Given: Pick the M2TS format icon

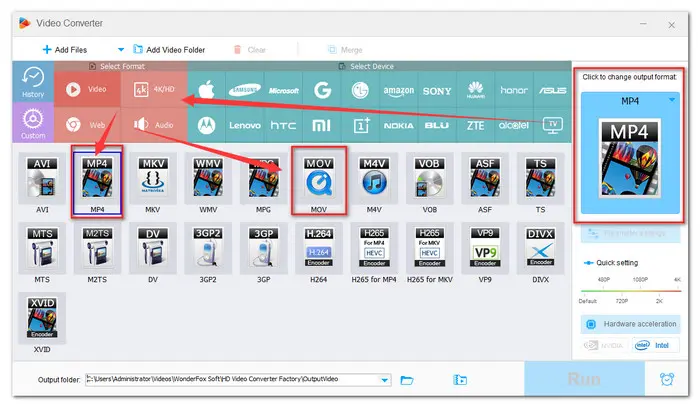Looking at the screenshot, I should click(97, 248).
